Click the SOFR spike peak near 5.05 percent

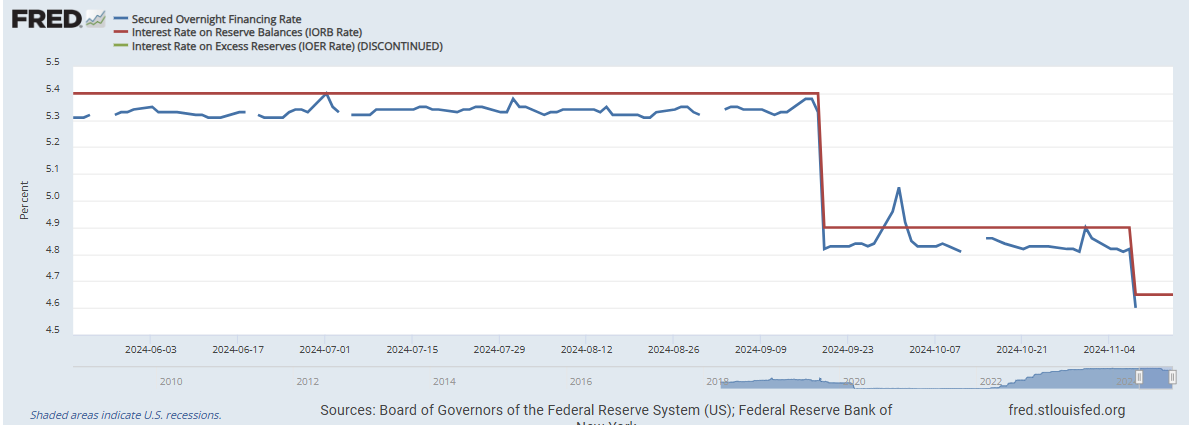click(x=899, y=188)
